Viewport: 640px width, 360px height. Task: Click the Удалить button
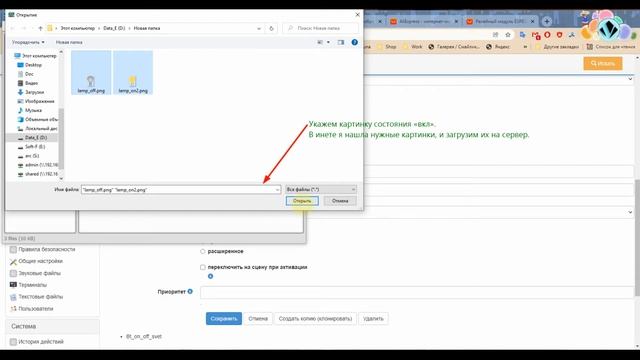373,319
